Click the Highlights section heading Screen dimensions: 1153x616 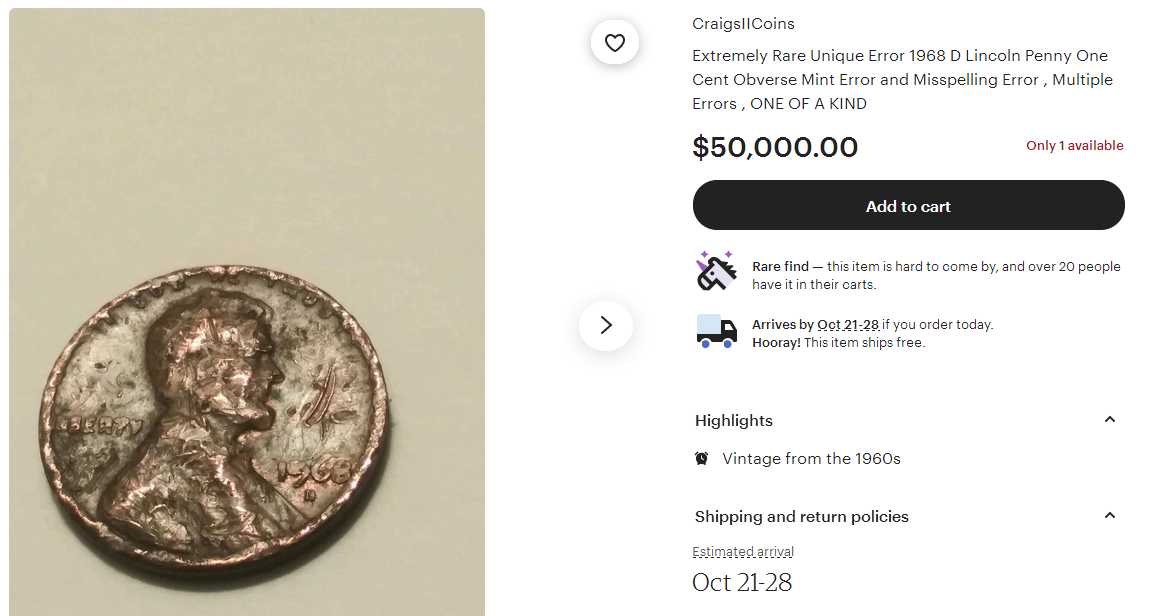point(734,421)
